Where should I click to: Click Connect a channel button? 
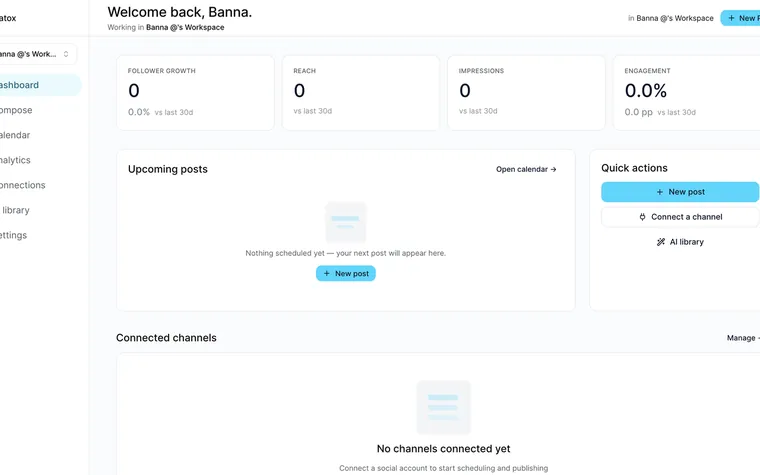pyautogui.click(x=680, y=217)
